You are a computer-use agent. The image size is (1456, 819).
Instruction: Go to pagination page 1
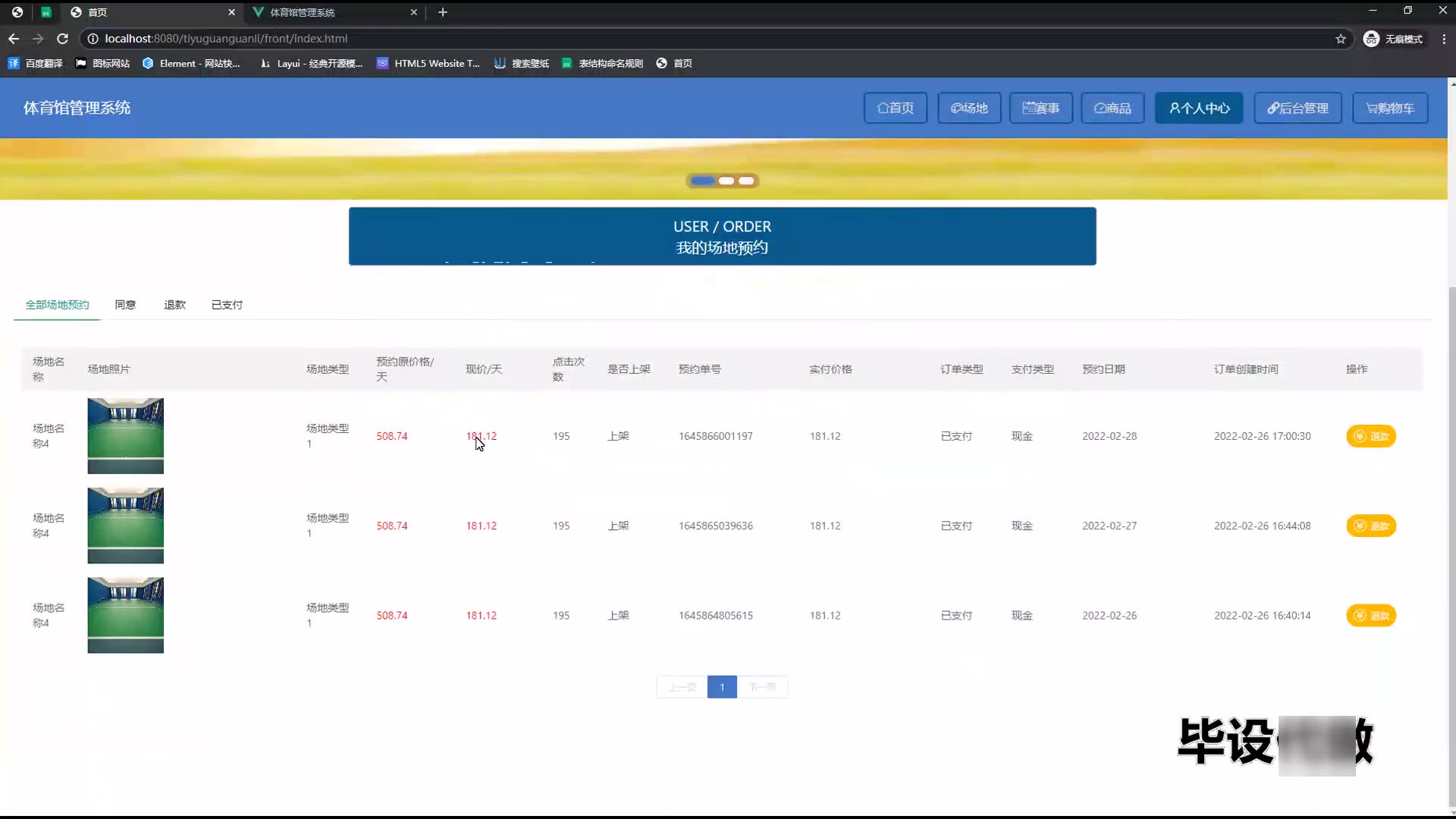pyautogui.click(x=722, y=687)
